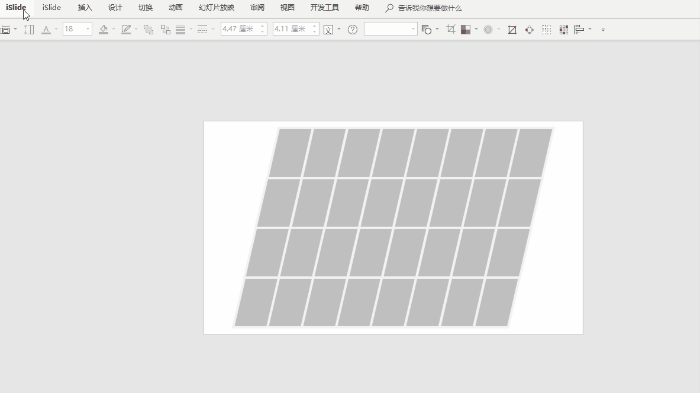
Task: Expand the font color dropdown arrow
Action: pyautogui.click(x=56, y=29)
